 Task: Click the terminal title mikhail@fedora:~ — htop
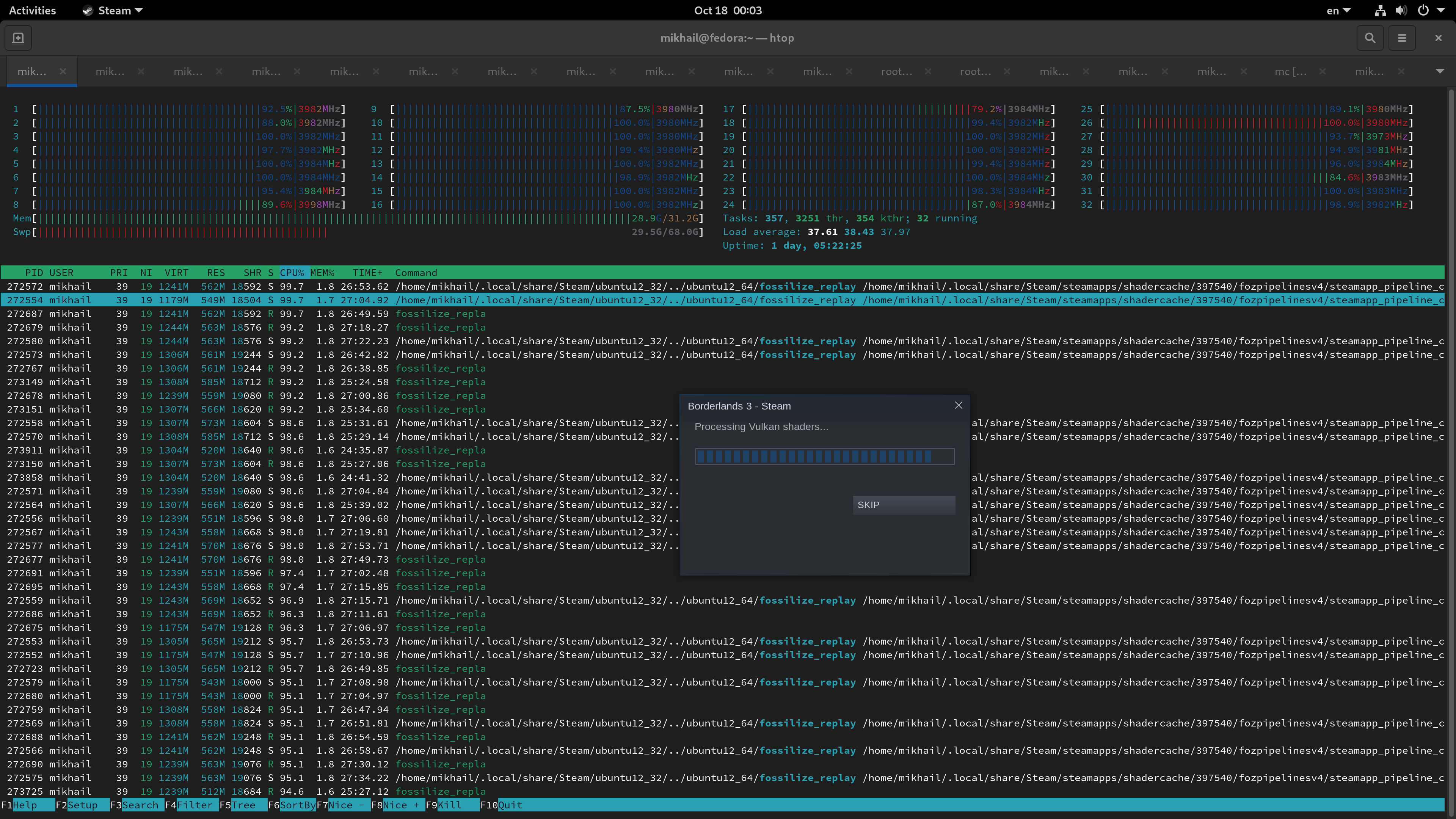728,38
